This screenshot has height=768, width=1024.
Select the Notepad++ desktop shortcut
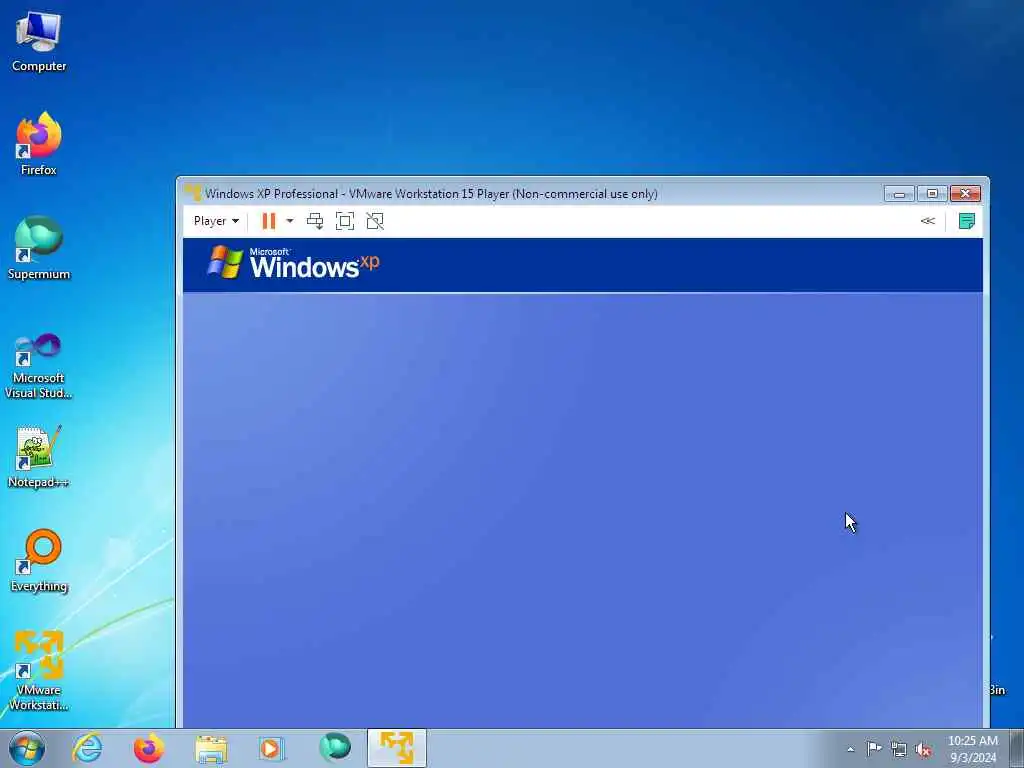39,456
